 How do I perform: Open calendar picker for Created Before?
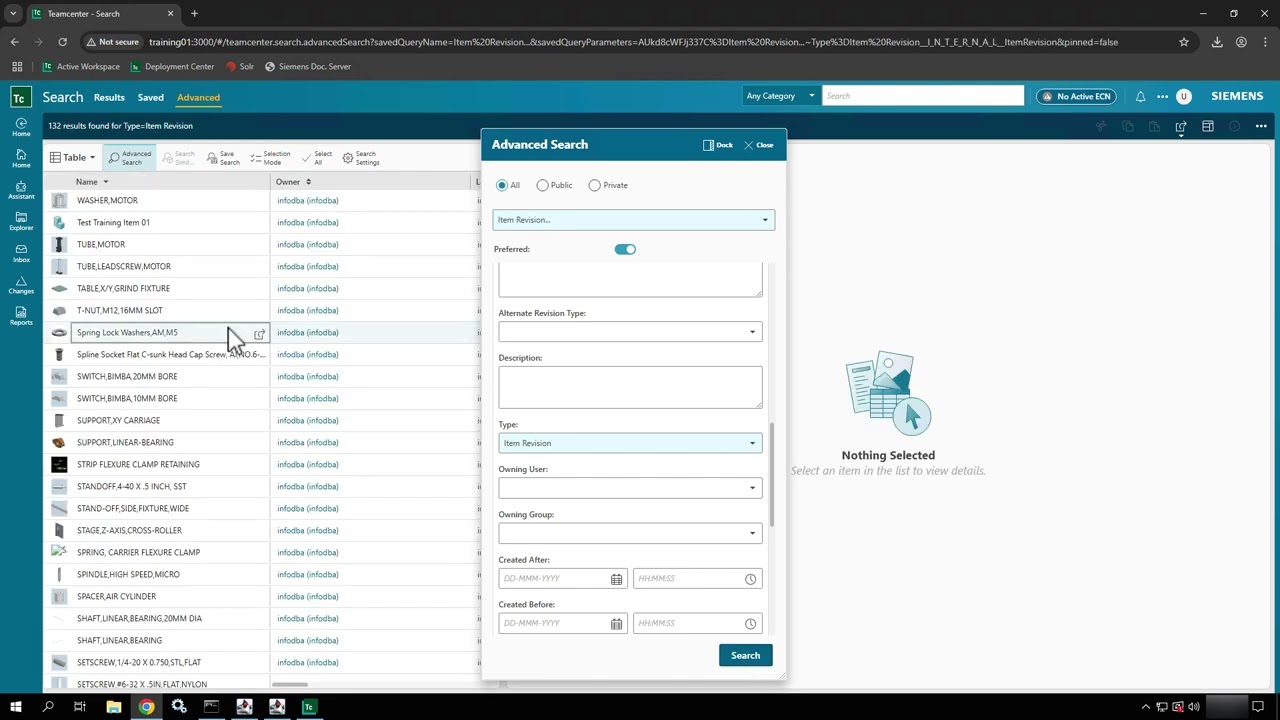coord(616,624)
